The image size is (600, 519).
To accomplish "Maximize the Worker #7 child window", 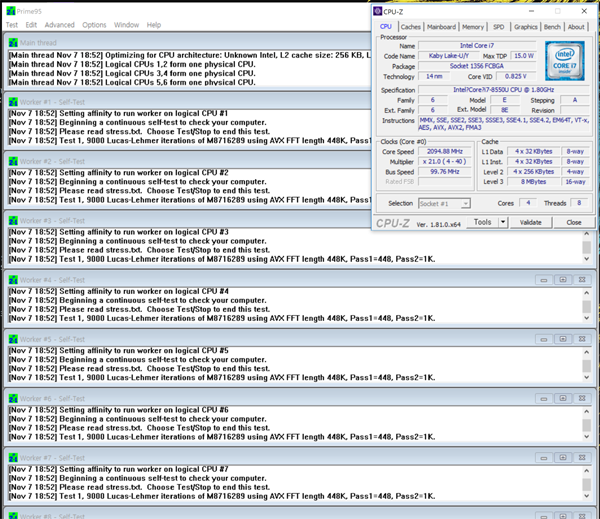I will pos(562,458).
